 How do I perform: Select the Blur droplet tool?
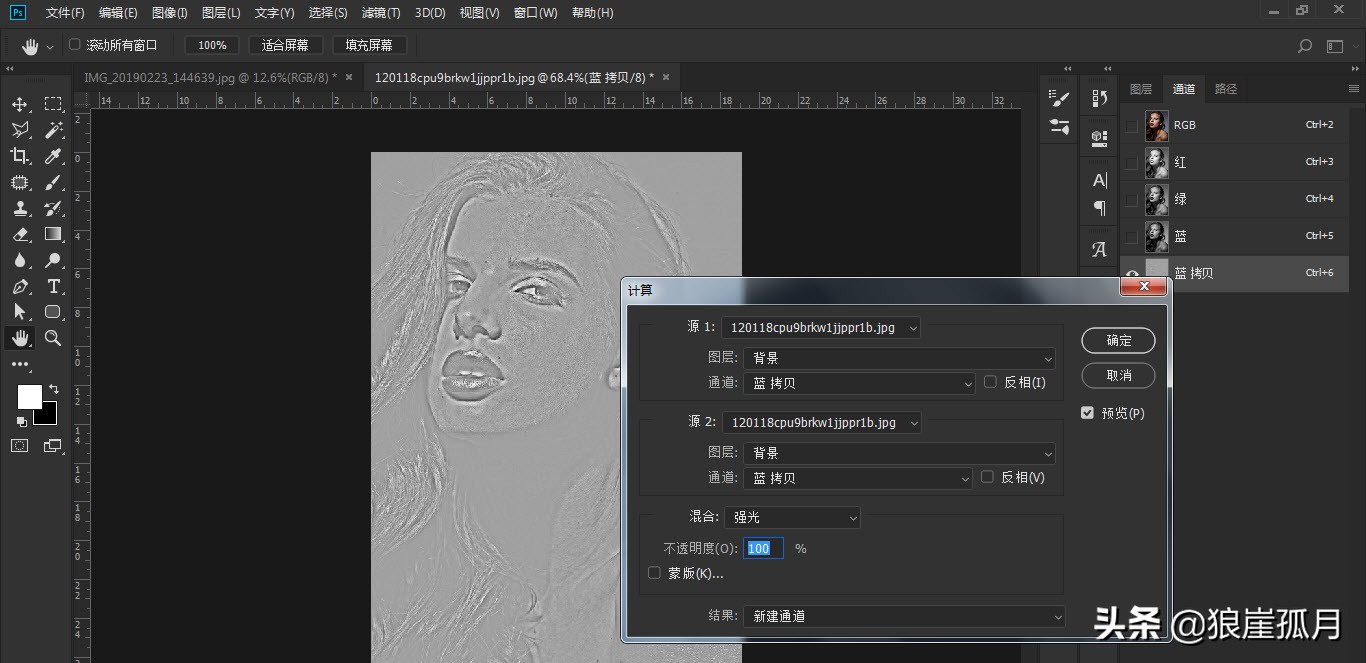click(x=20, y=260)
